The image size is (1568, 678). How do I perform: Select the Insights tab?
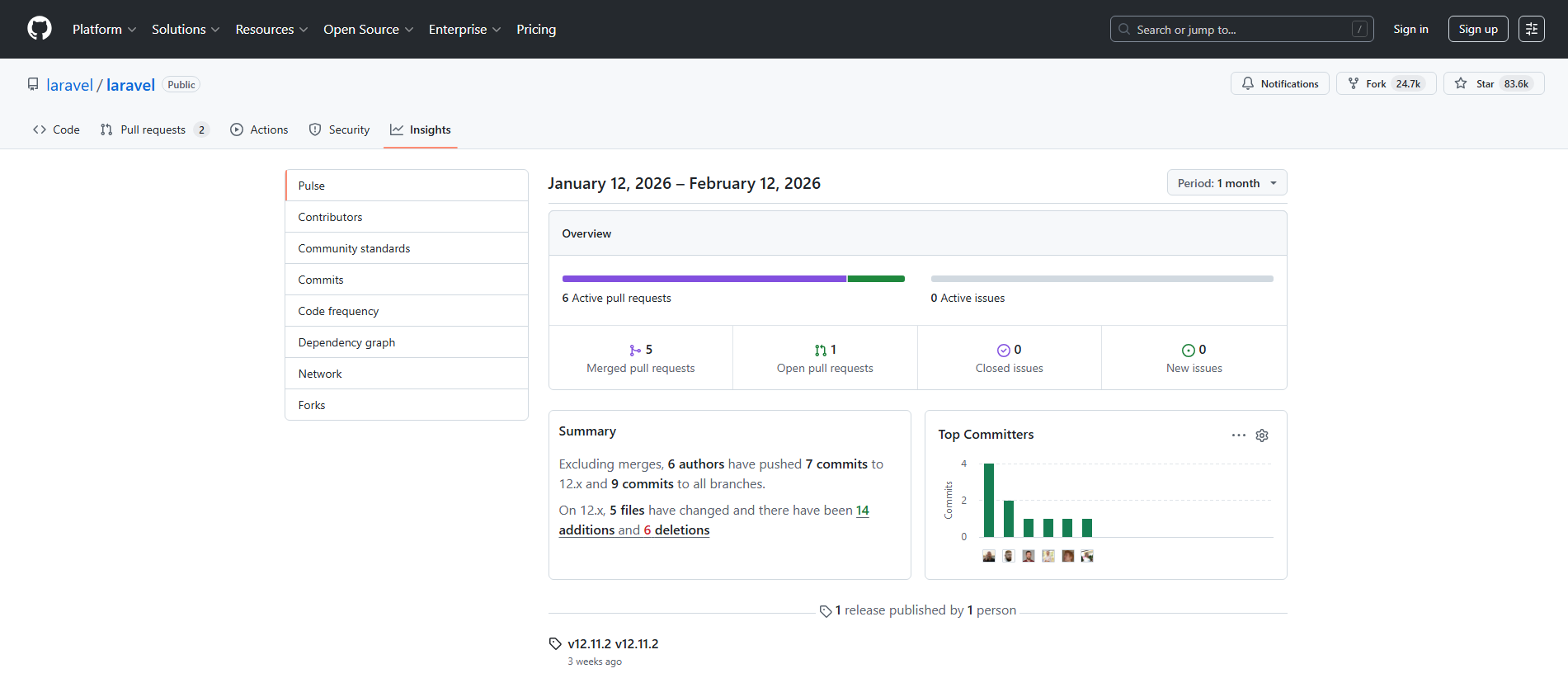[421, 129]
